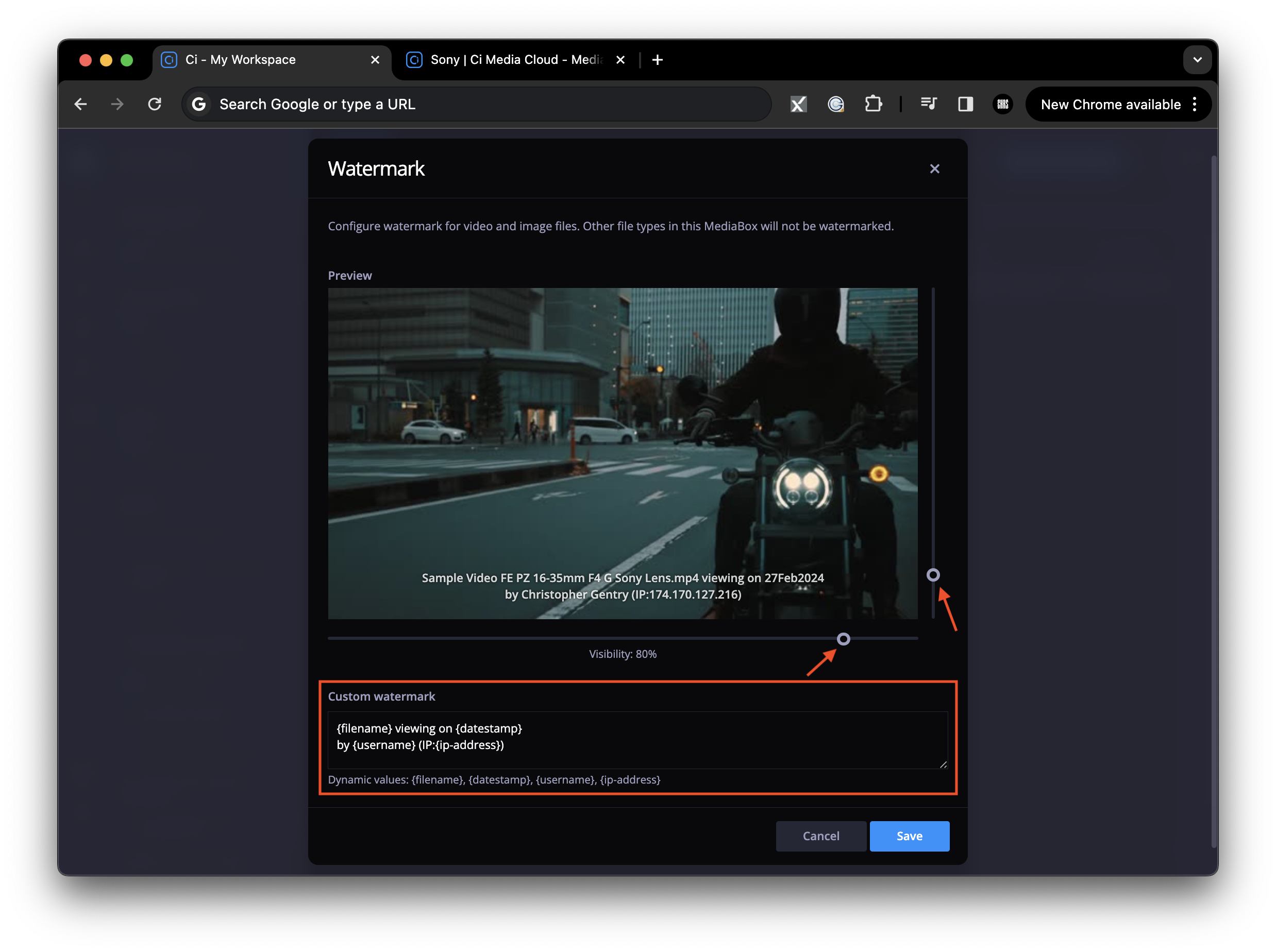This screenshot has height=952, width=1276.
Task: Click the Preview heading label
Action: (x=350, y=276)
